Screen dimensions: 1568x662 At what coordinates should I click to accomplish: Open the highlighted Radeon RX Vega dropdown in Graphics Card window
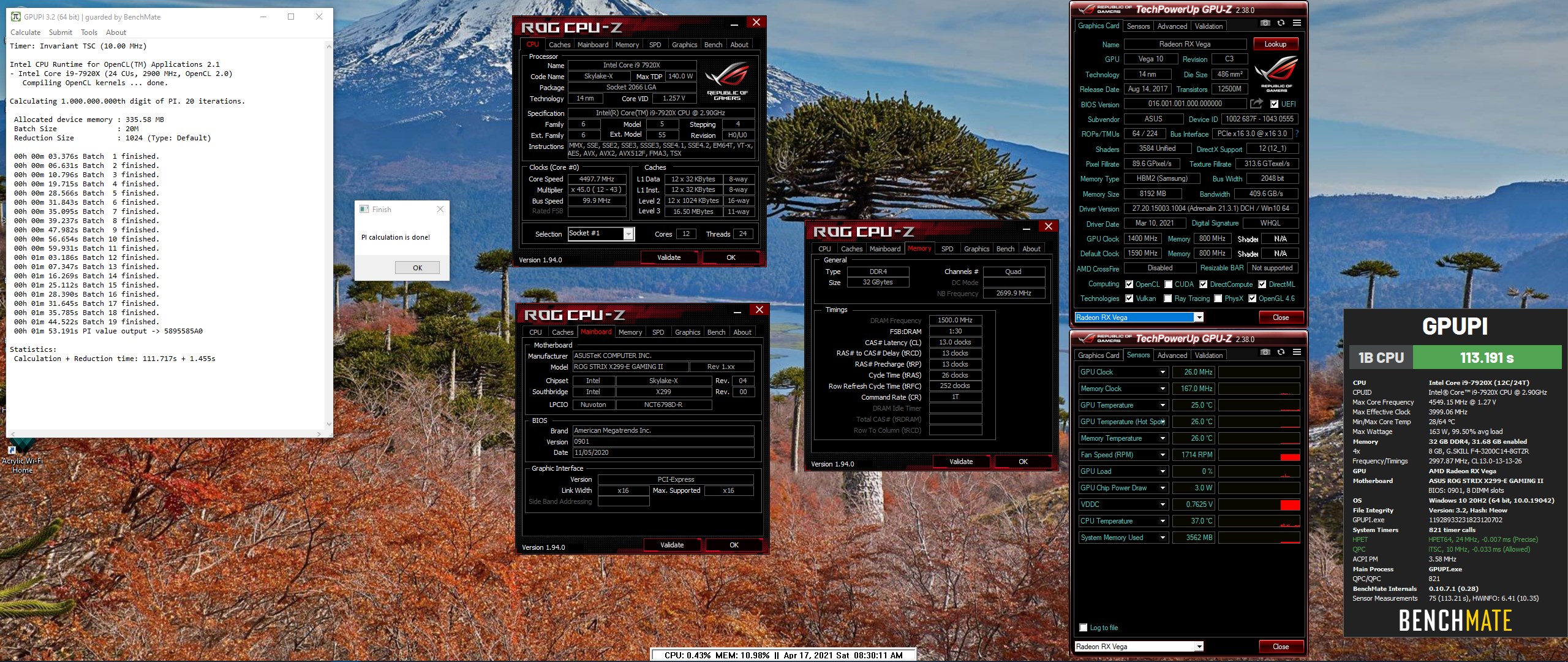(1199, 318)
